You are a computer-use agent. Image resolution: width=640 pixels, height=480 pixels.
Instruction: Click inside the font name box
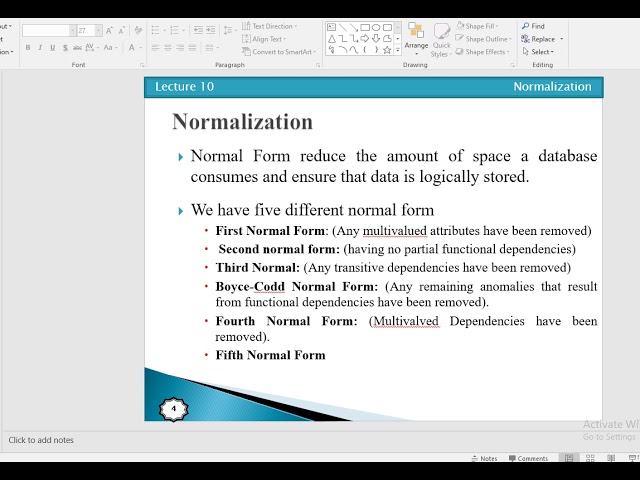click(46, 31)
